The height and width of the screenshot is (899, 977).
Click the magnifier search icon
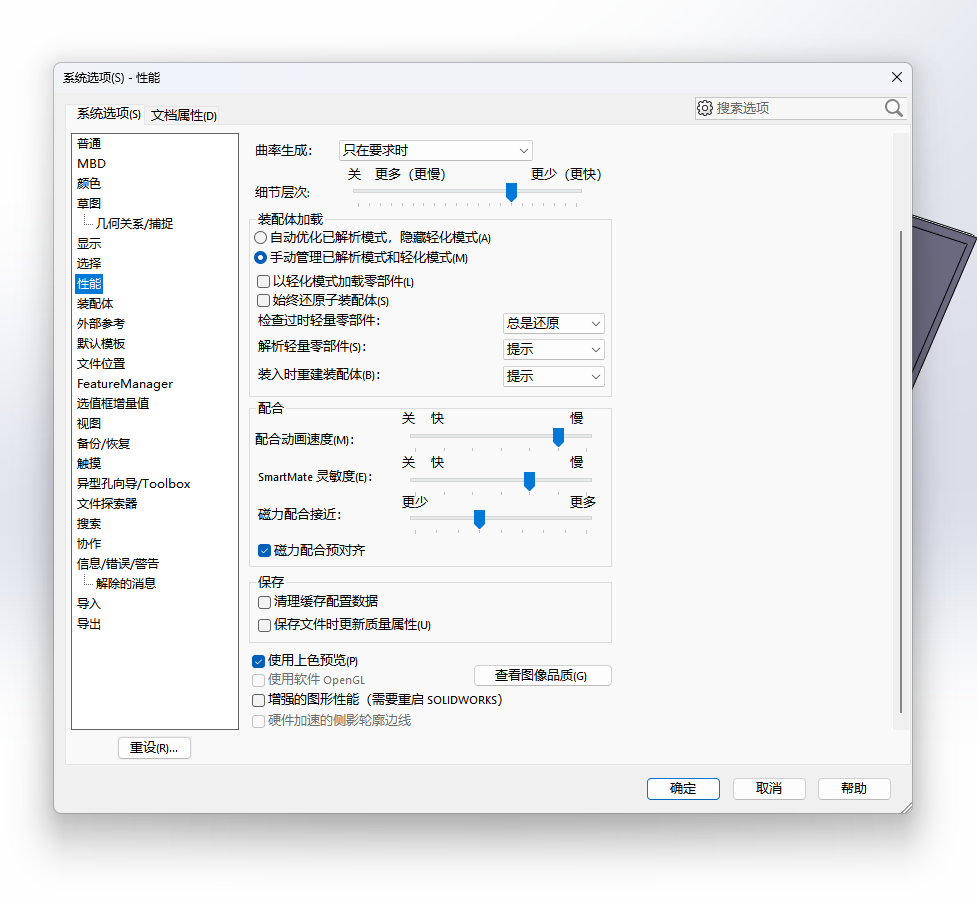click(893, 108)
